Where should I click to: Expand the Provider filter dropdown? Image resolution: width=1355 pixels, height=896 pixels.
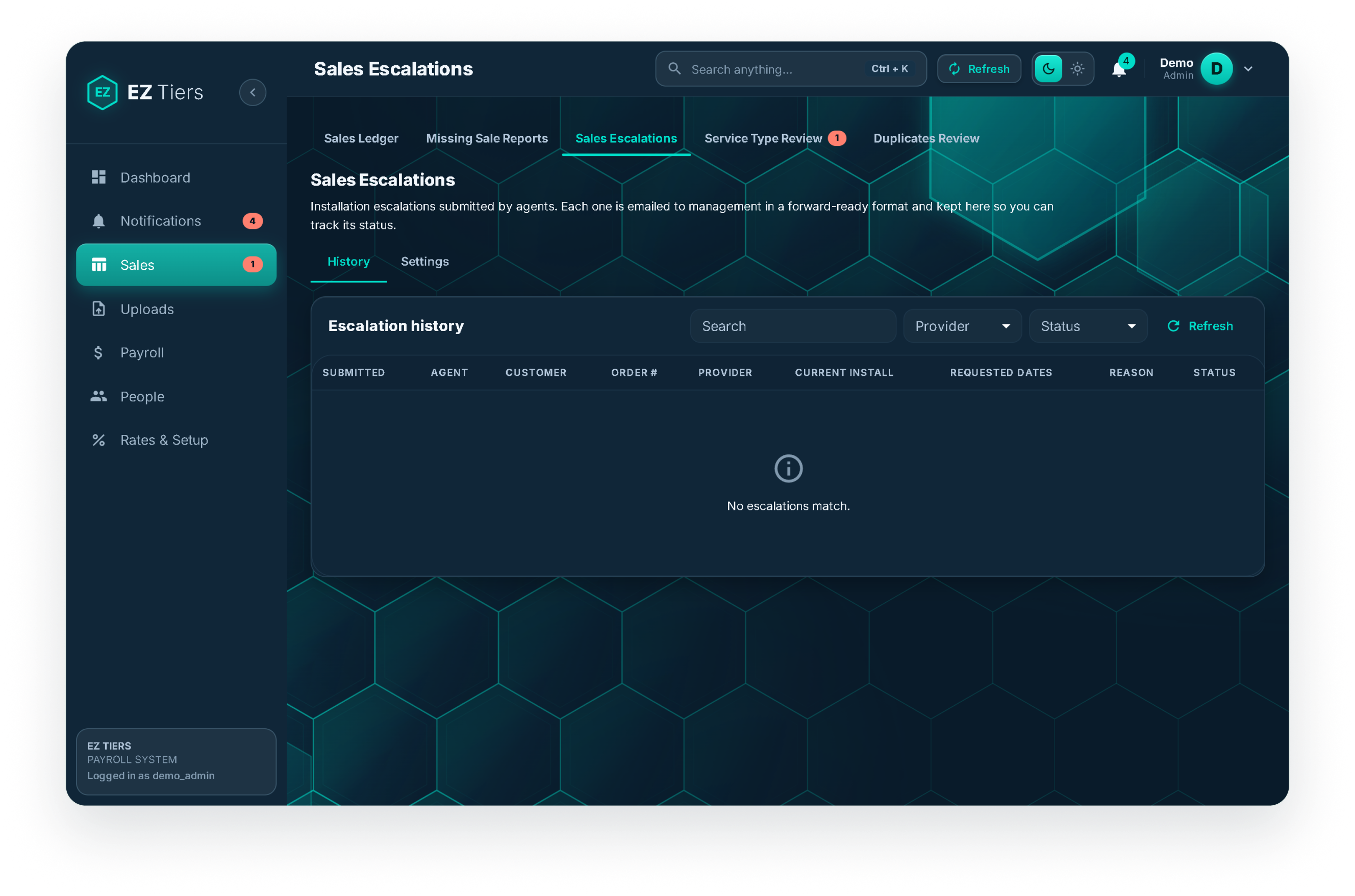pos(962,326)
